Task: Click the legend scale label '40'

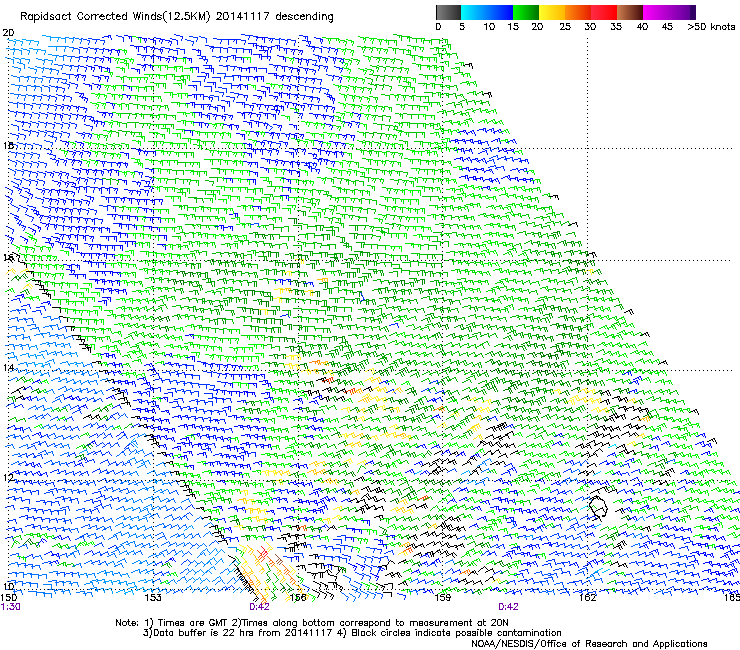Action: pos(642,27)
